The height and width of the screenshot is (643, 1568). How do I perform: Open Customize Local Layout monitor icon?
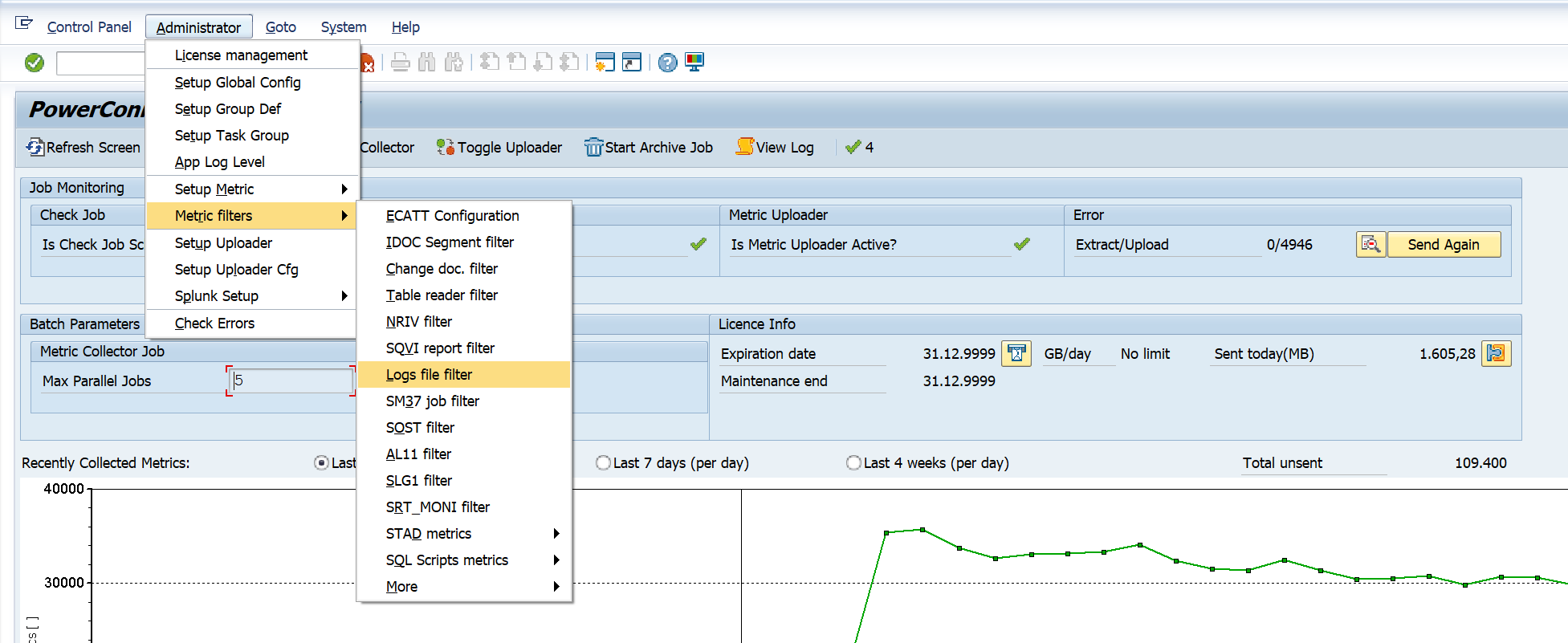coord(694,63)
